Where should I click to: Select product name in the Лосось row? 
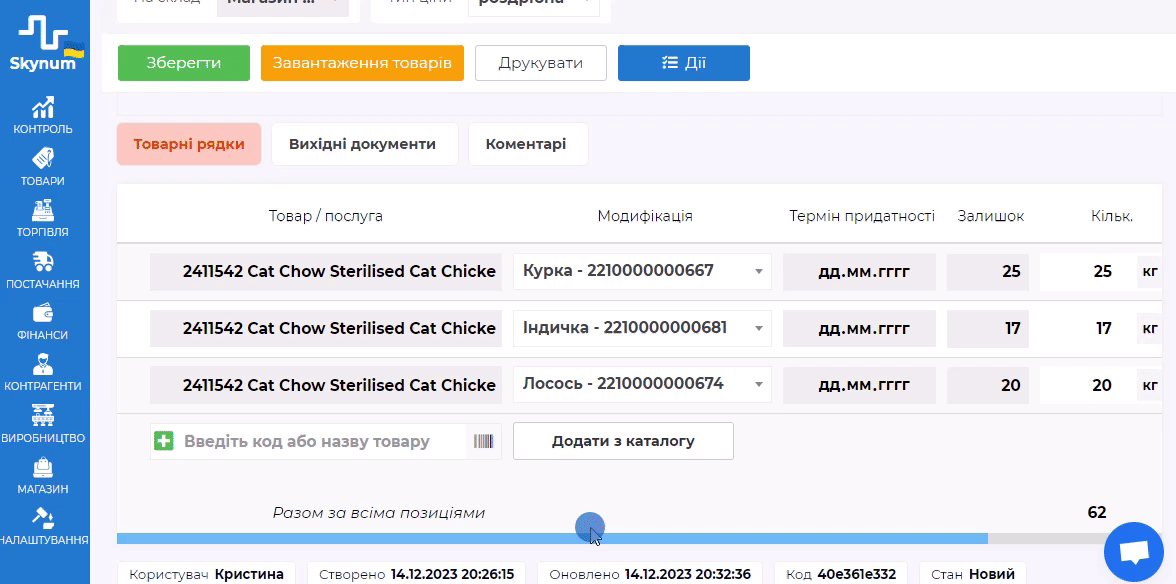click(x=326, y=385)
